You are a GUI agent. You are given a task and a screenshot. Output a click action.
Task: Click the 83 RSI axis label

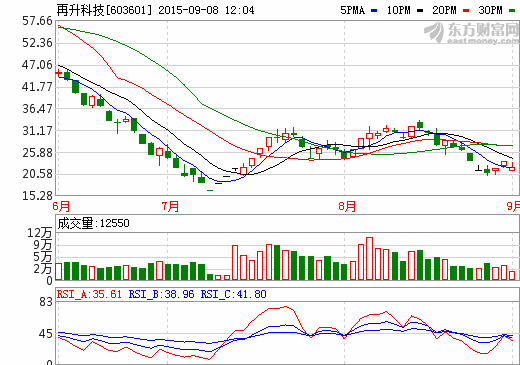(x=46, y=302)
